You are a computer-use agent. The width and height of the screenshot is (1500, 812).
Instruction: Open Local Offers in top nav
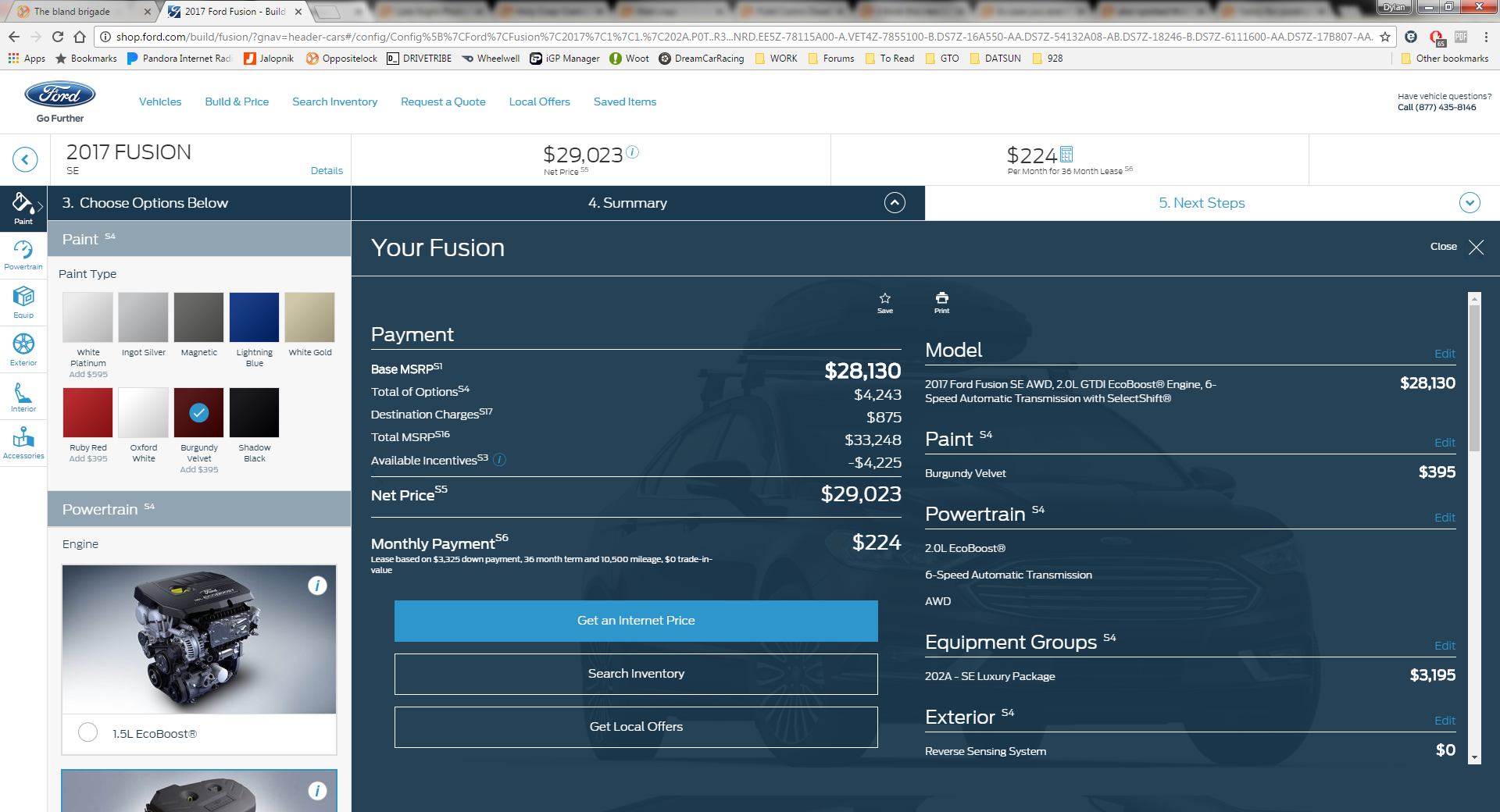[539, 101]
